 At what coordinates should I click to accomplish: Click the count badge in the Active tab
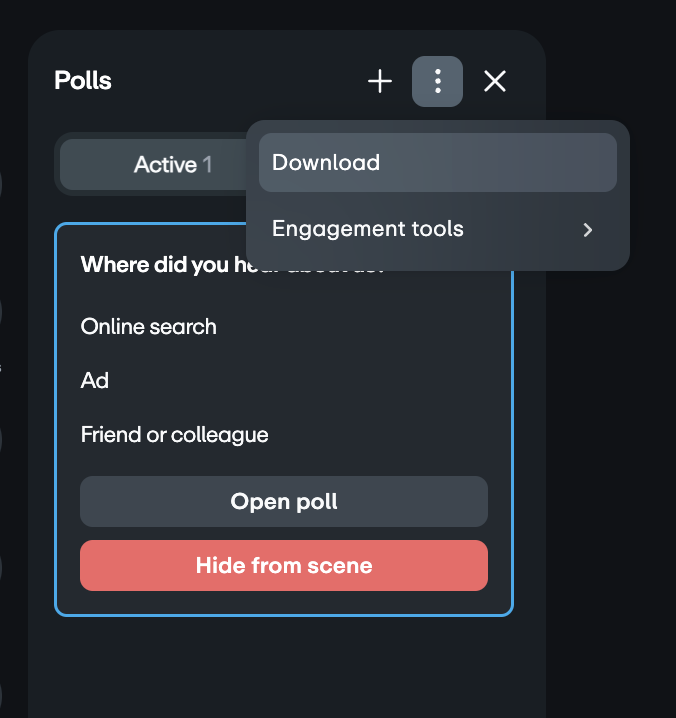[207, 165]
